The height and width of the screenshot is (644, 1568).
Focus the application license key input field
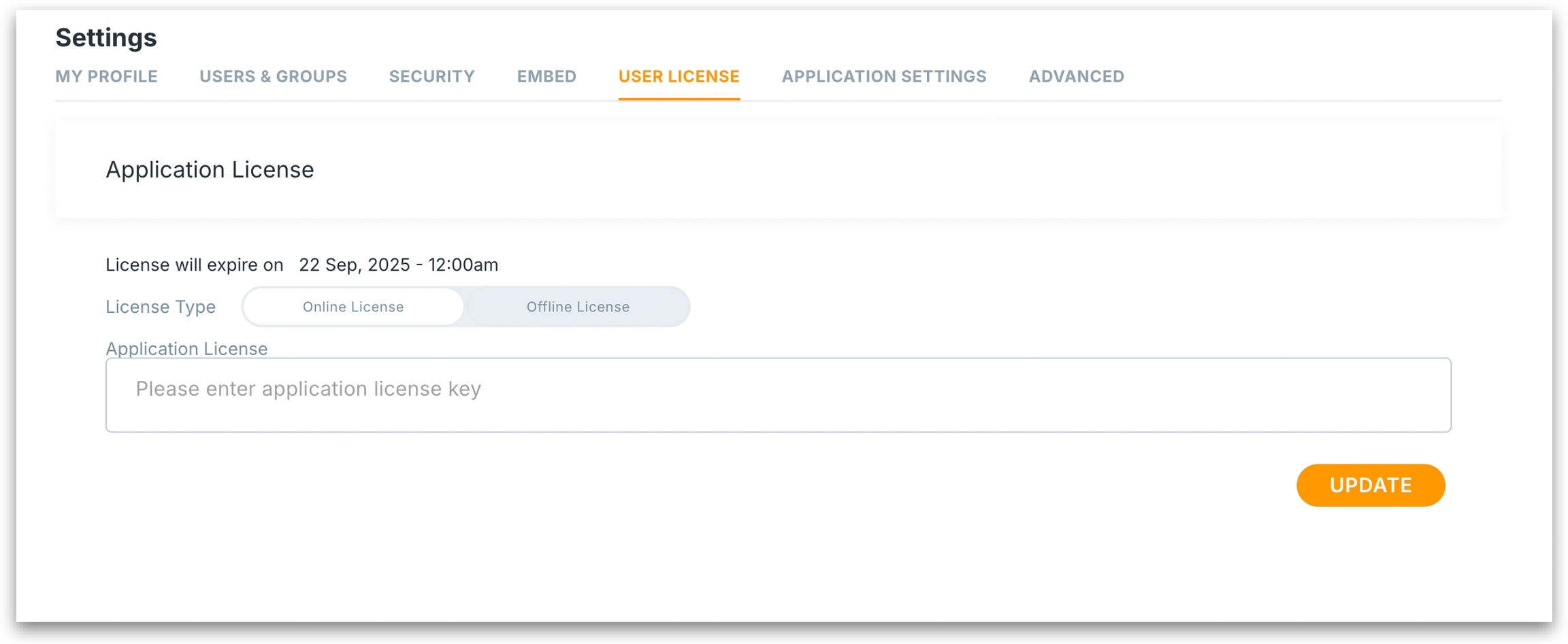point(778,395)
